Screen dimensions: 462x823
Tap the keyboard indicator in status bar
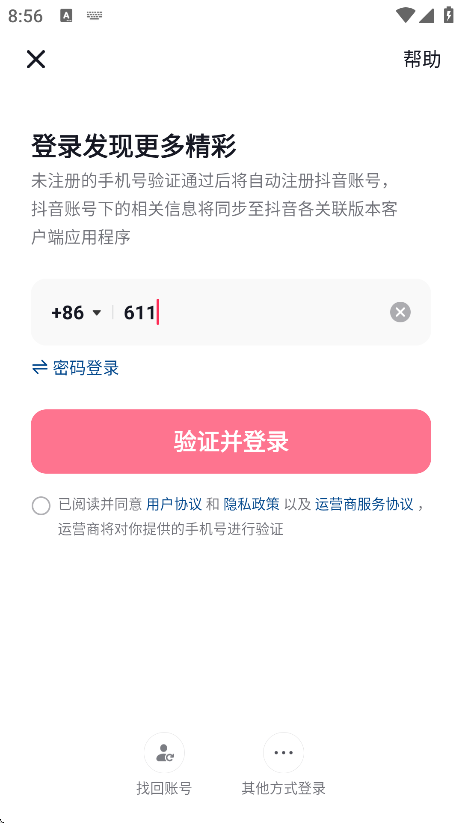pyautogui.click(x=94, y=15)
